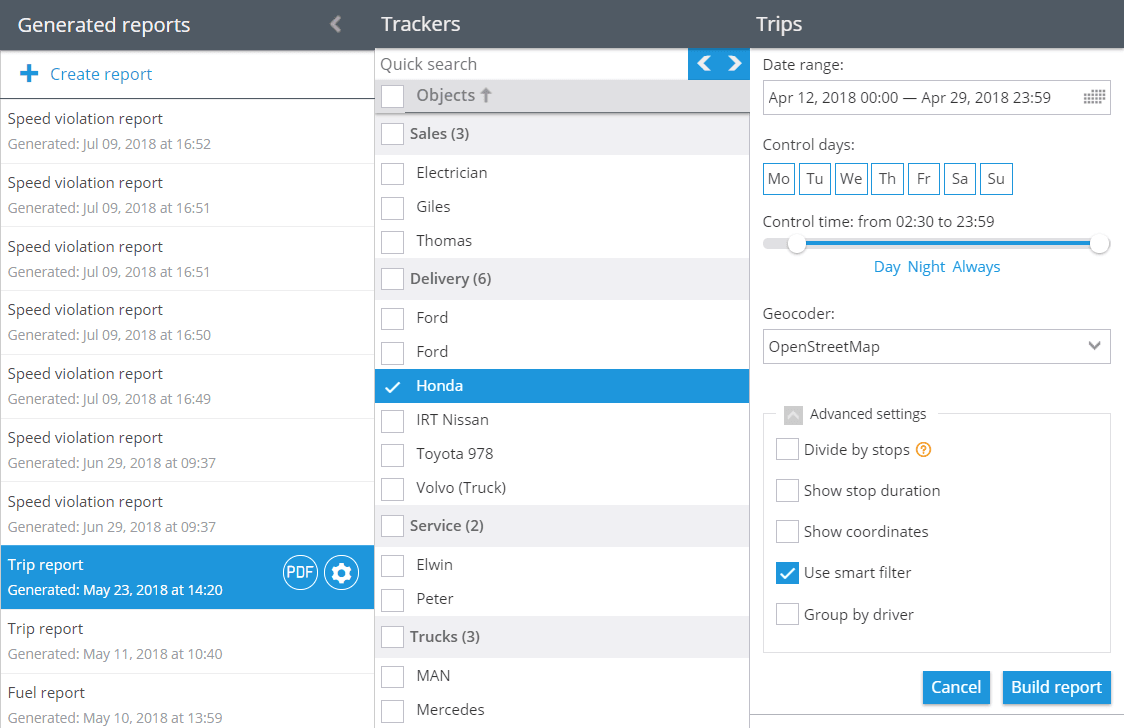Click the next arrow in Trackers search bar

[x=734, y=64]
